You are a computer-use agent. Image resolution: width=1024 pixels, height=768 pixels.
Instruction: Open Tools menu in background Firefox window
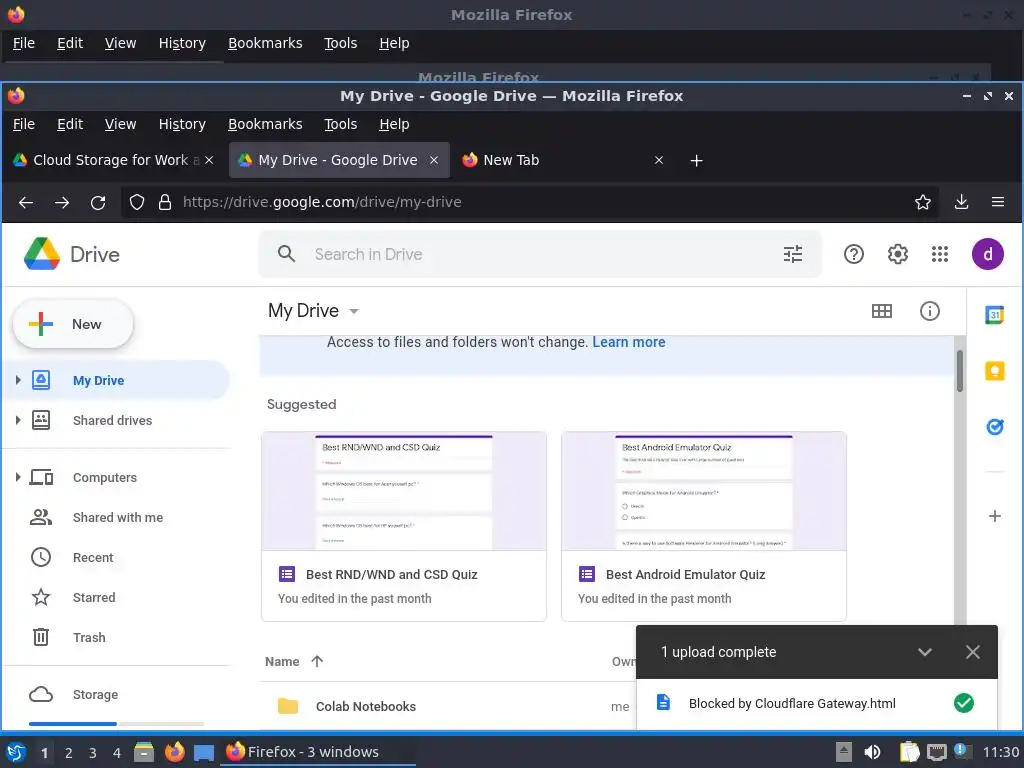point(340,43)
